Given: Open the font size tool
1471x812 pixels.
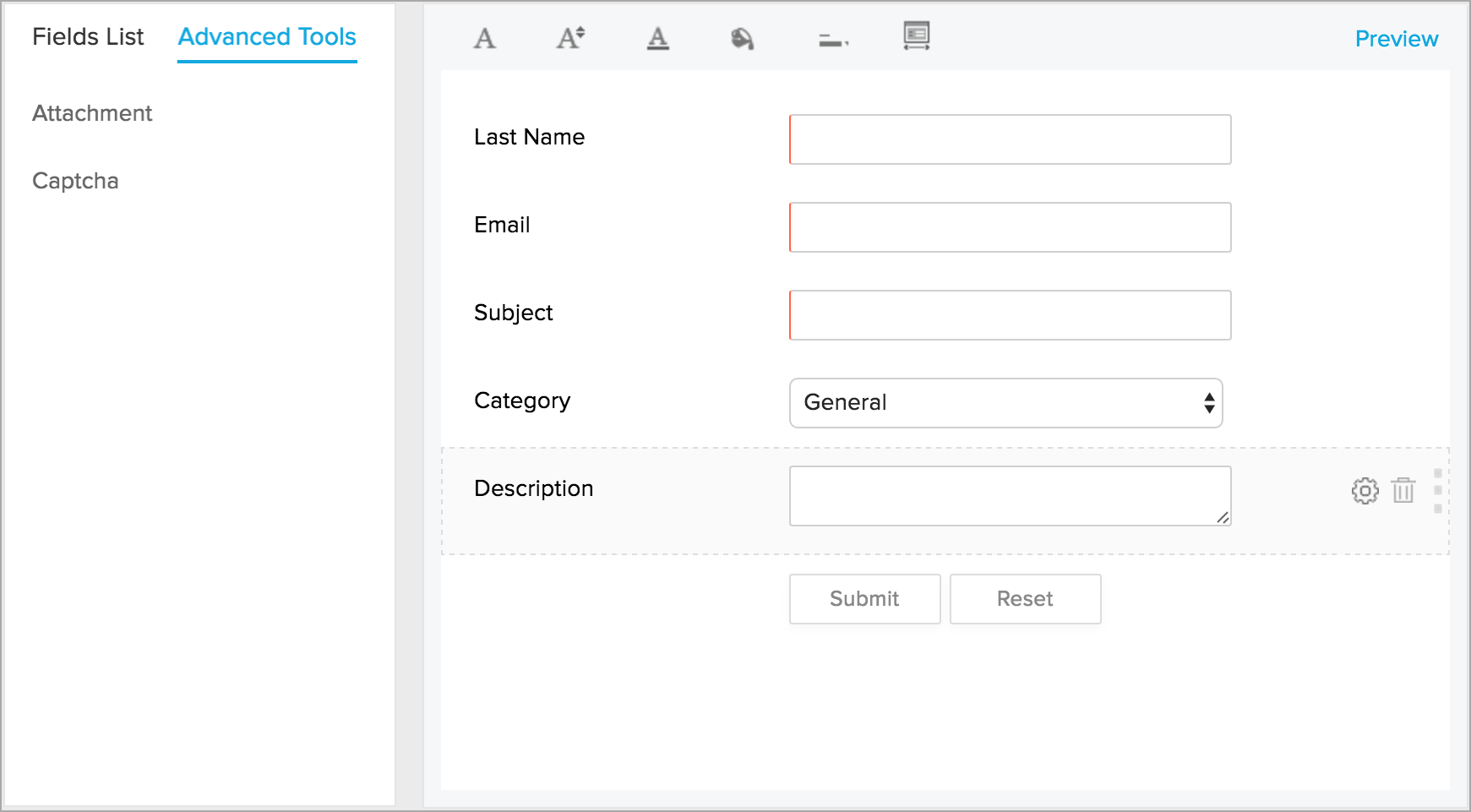Looking at the screenshot, I should pyautogui.click(x=570, y=38).
